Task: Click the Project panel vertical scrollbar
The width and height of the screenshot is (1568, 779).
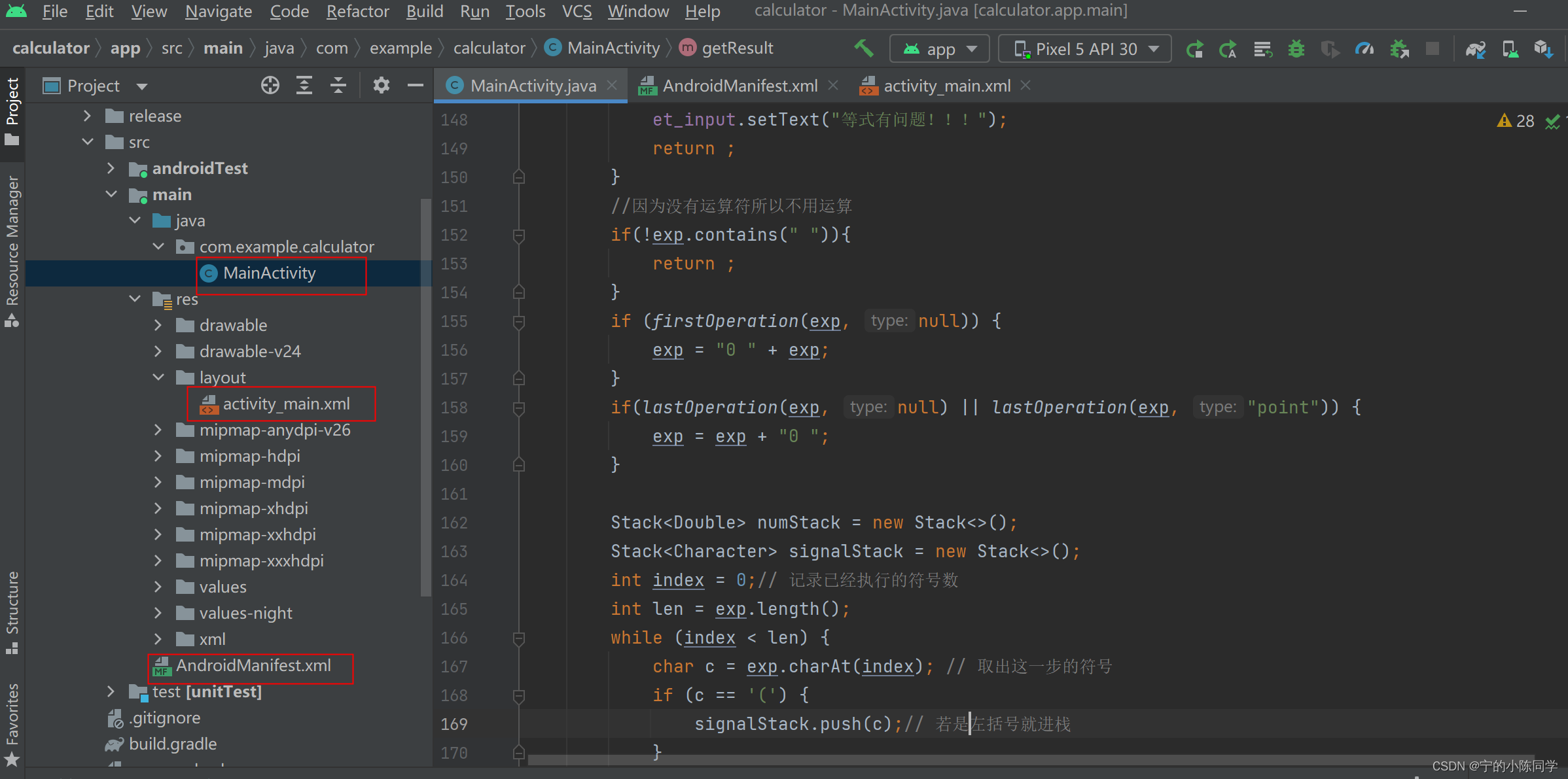Action: [426, 397]
